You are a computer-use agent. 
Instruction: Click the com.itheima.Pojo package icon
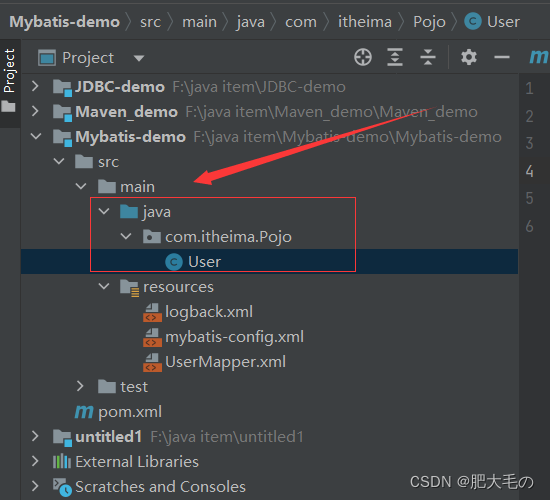152,236
